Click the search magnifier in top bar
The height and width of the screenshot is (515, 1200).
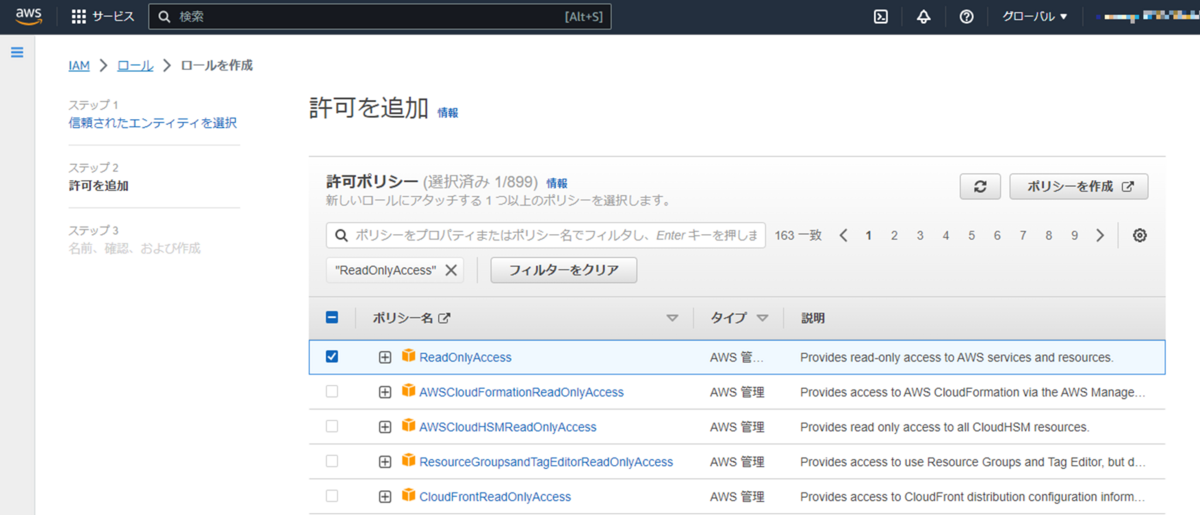pyautogui.click(x=165, y=17)
